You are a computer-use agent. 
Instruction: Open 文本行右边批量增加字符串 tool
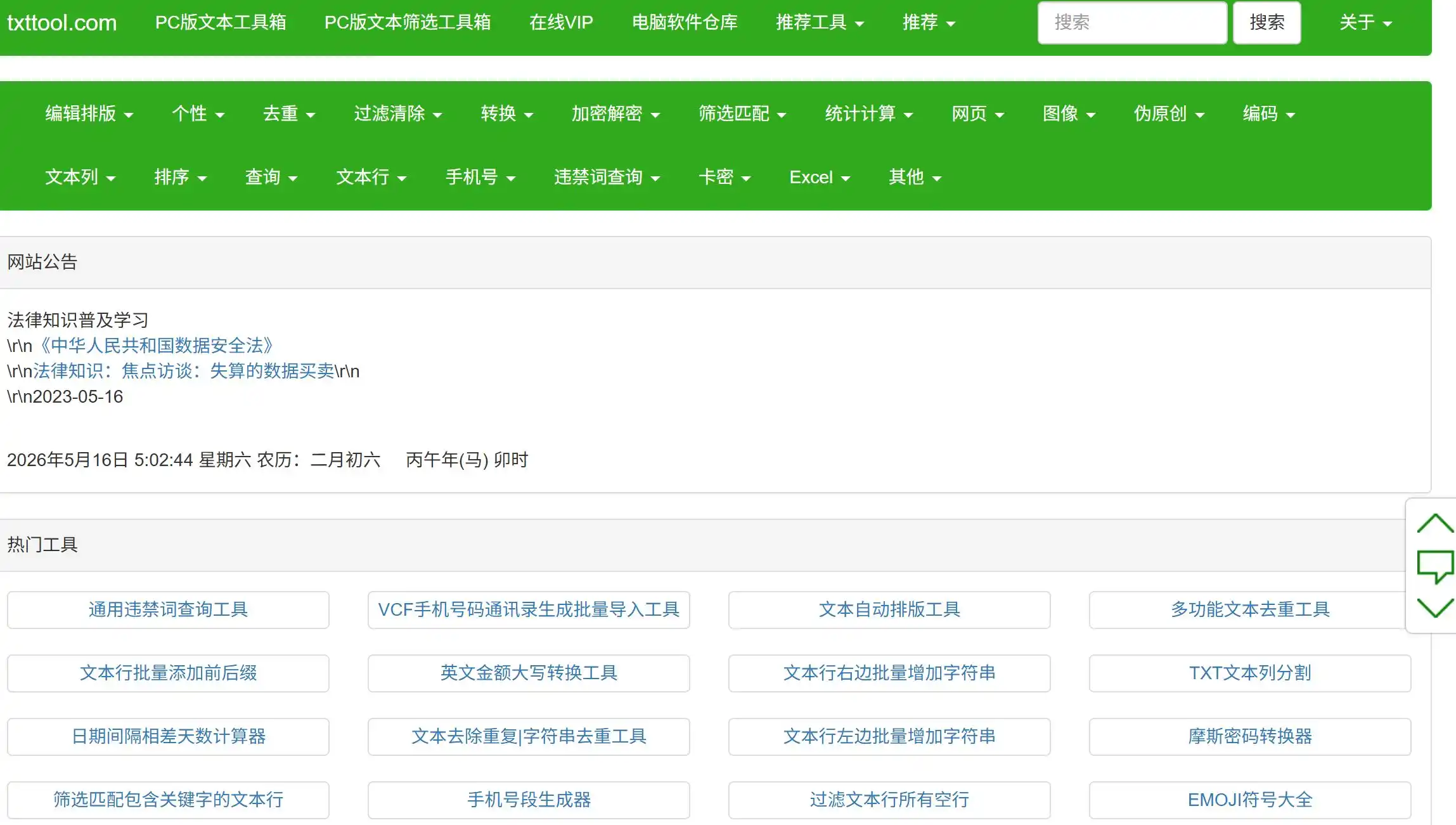[x=889, y=673]
